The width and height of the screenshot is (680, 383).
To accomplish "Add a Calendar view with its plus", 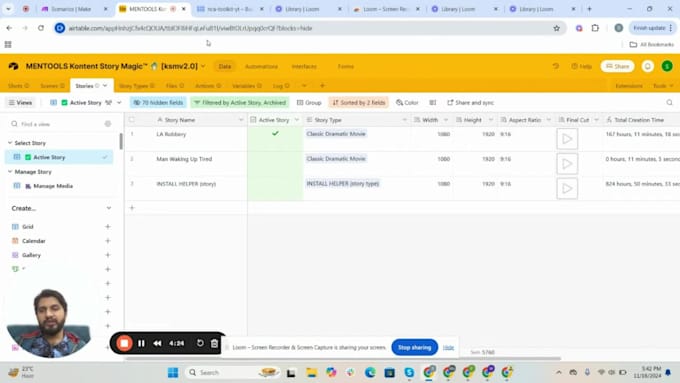I will coord(108,241).
